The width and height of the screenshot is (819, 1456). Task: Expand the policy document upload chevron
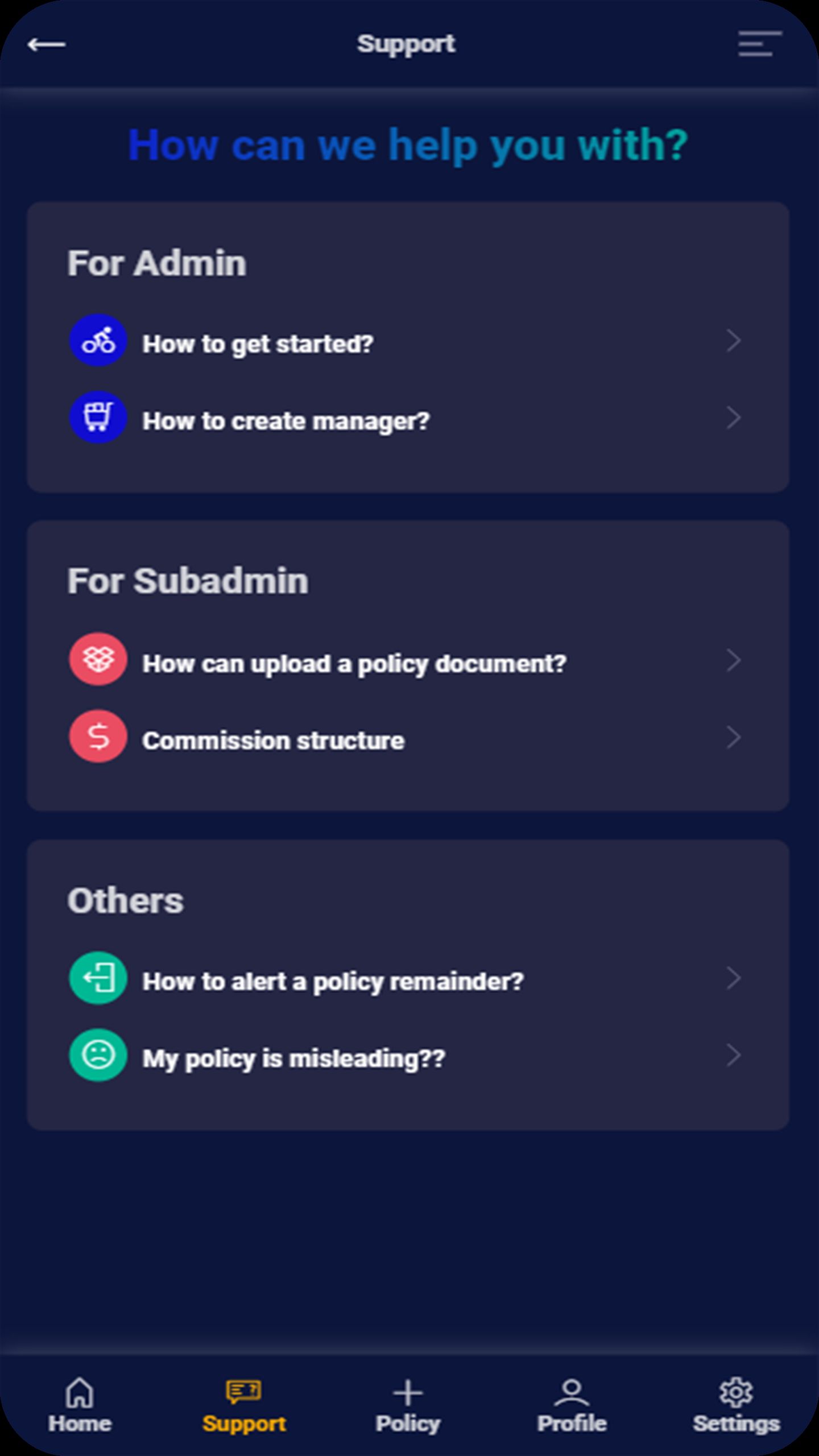(x=734, y=661)
